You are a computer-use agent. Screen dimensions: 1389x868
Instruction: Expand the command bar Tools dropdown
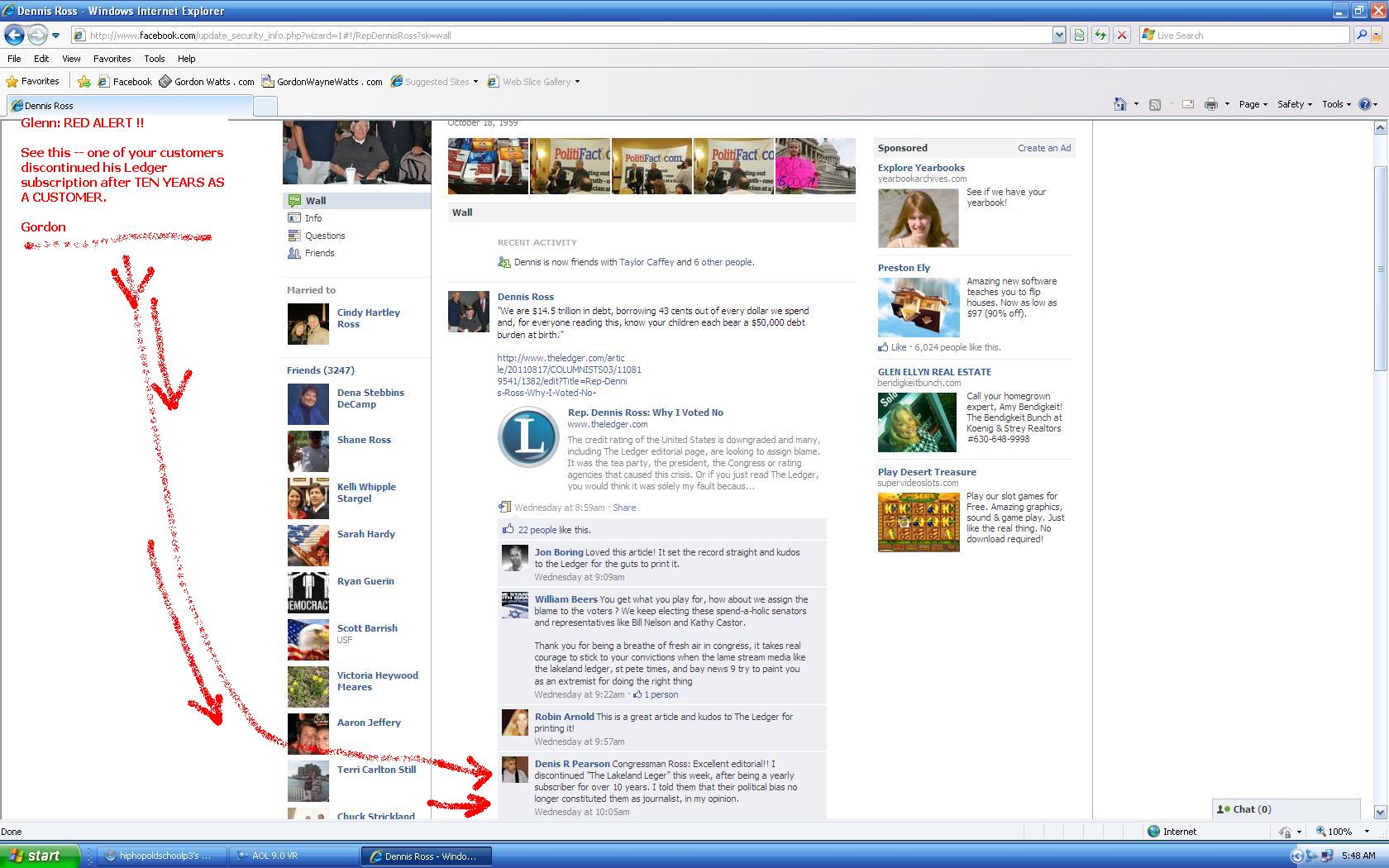pyautogui.click(x=1336, y=104)
